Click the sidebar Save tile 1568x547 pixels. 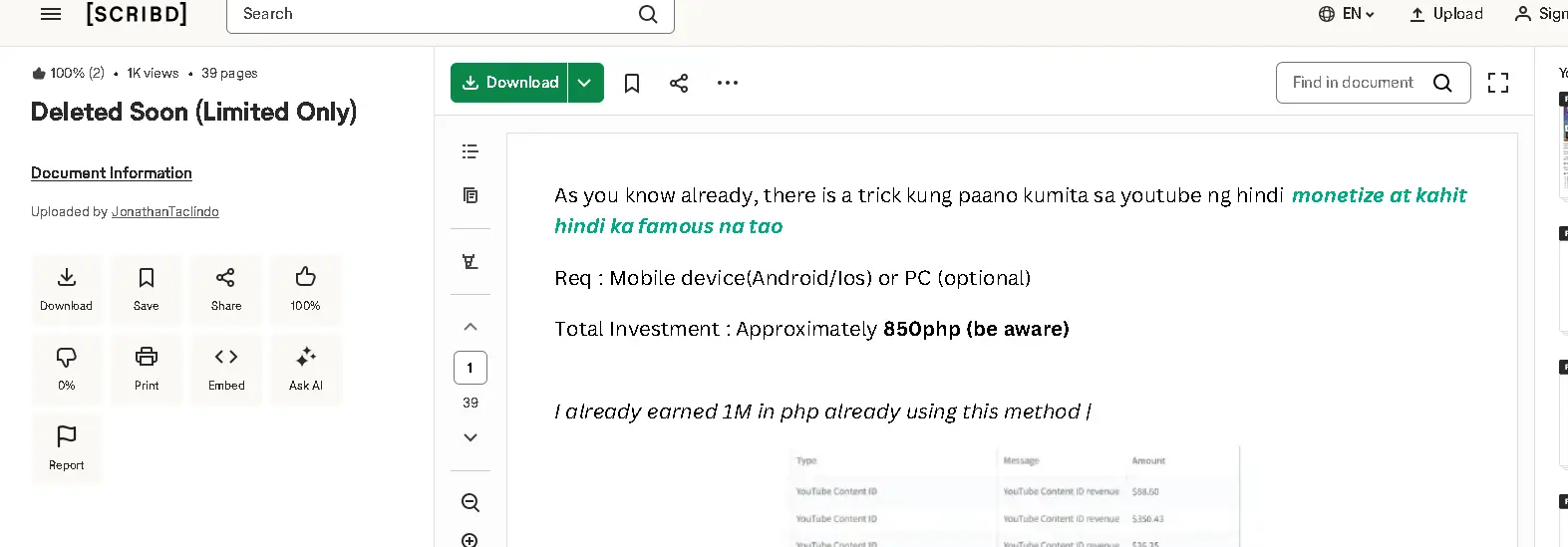pos(147,290)
